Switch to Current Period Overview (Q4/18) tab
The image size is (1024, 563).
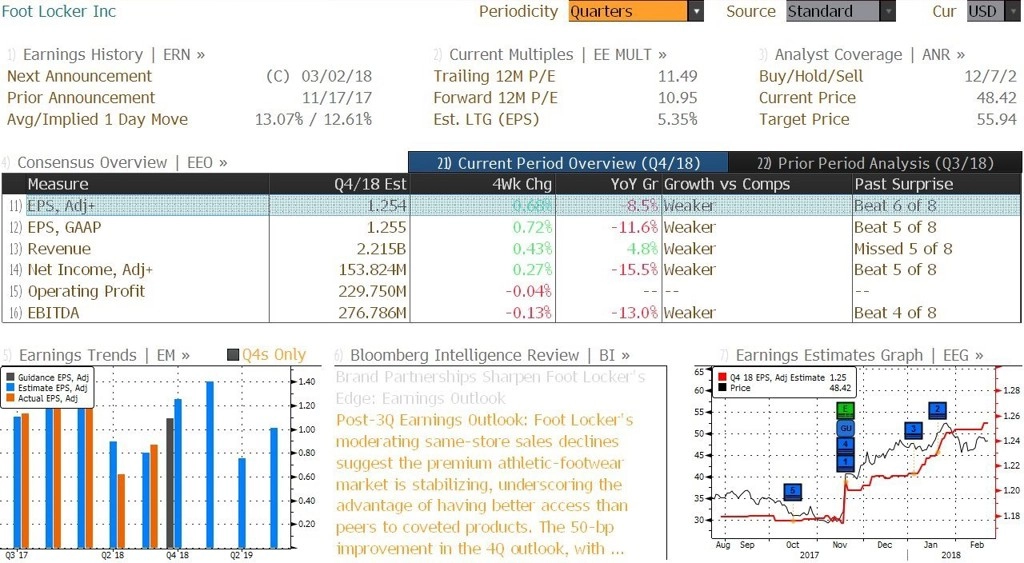[568, 163]
